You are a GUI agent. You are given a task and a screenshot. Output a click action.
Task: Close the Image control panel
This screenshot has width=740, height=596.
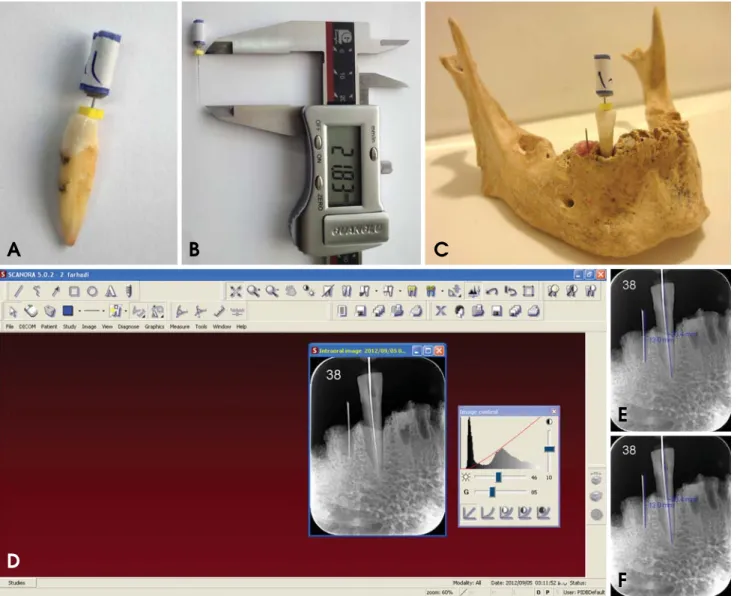554,411
